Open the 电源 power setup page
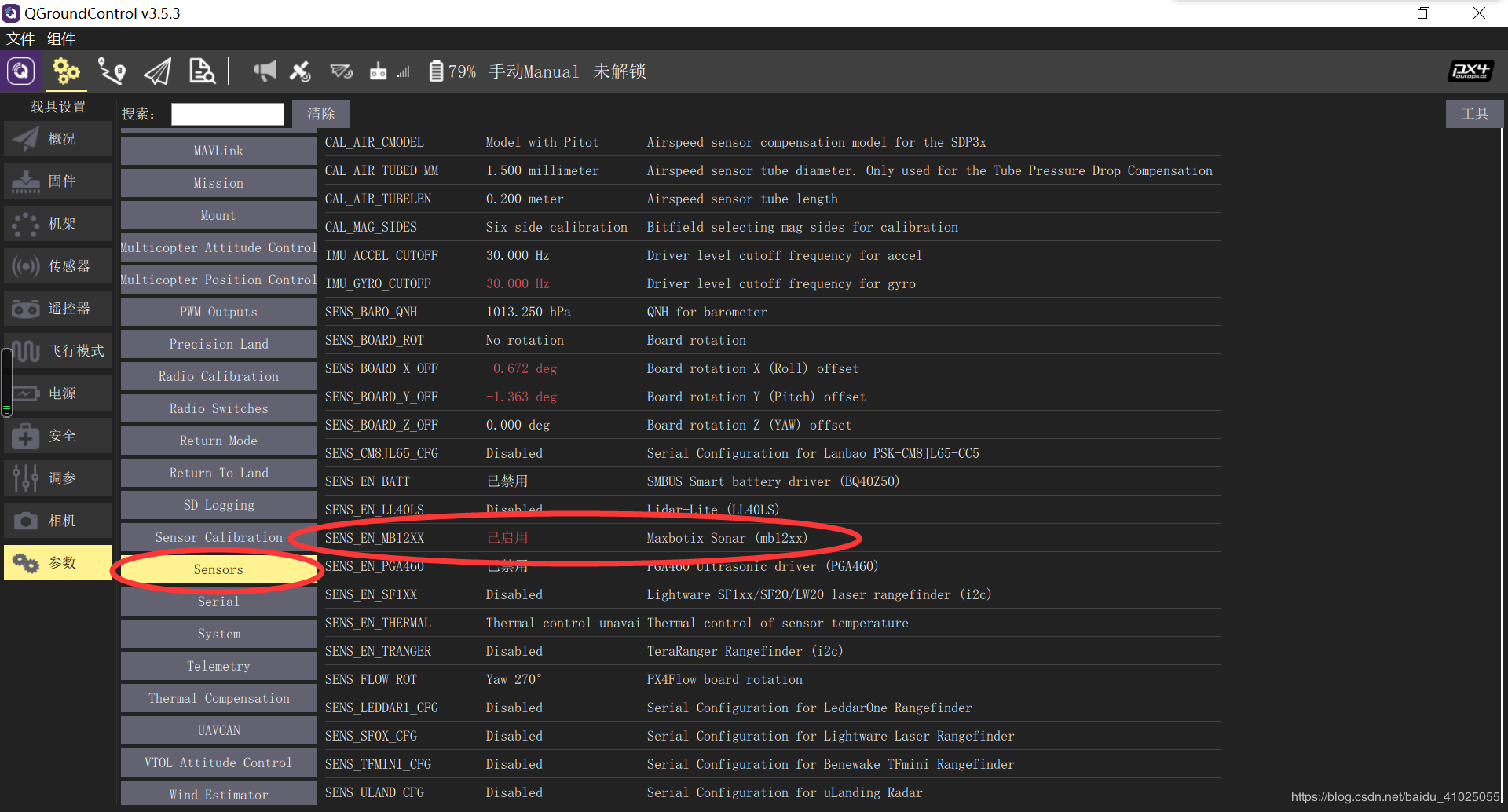The width and height of the screenshot is (1508, 812). (x=58, y=393)
